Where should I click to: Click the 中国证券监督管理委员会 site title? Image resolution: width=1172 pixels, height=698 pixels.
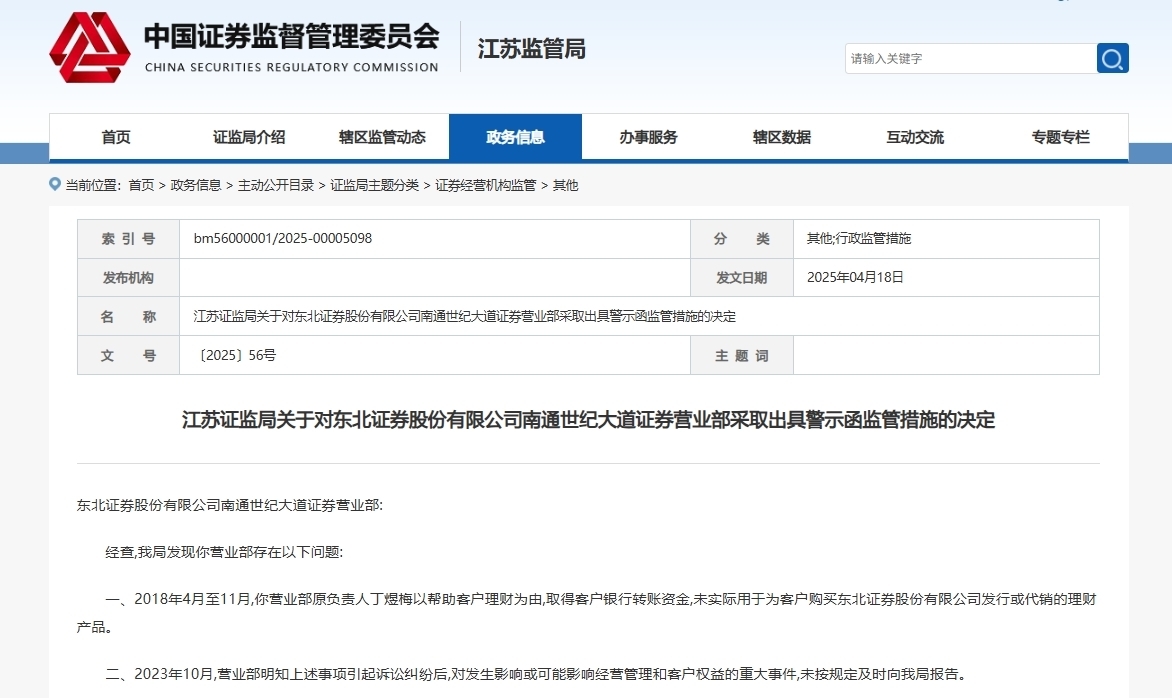[292, 36]
